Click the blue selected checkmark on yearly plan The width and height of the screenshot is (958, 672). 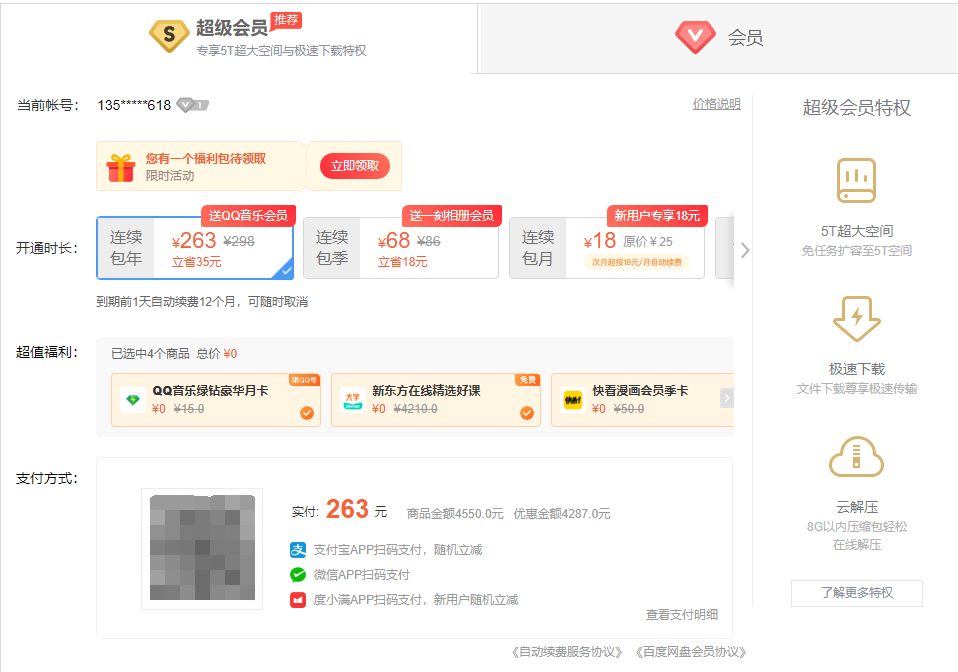(x=285, y=271)
